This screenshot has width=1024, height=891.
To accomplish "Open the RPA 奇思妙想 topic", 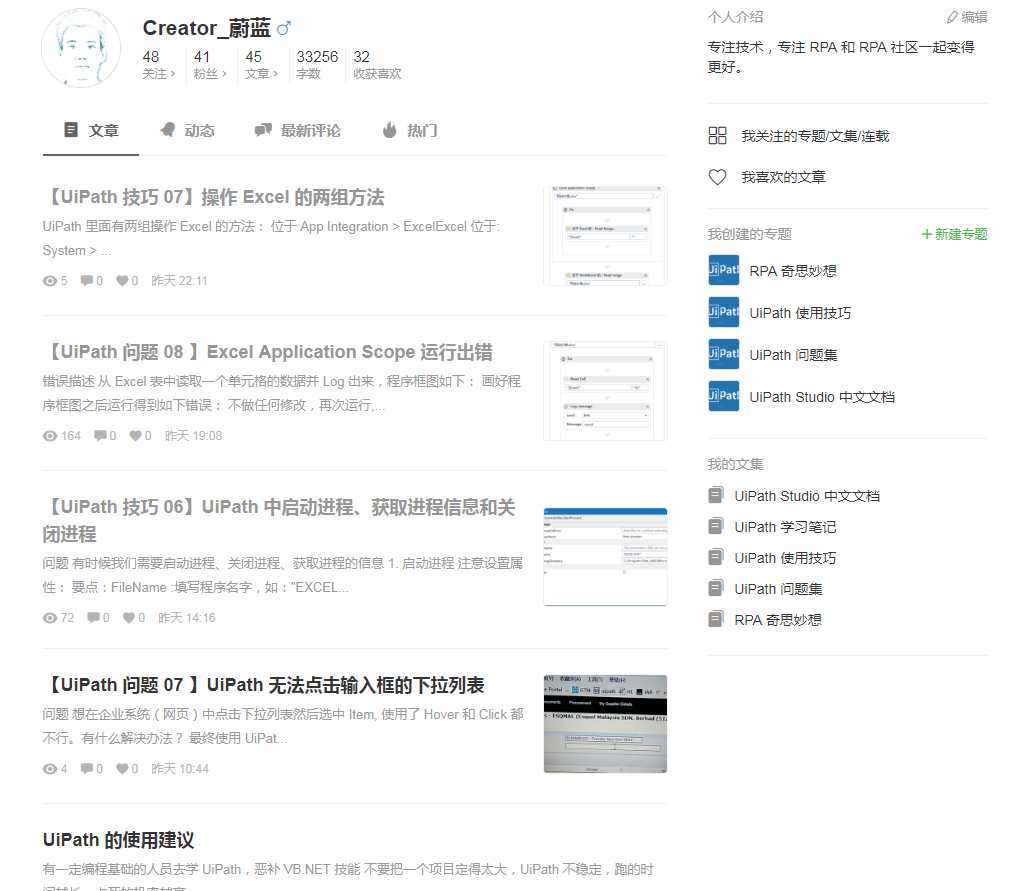I will (x=793, y=271).
